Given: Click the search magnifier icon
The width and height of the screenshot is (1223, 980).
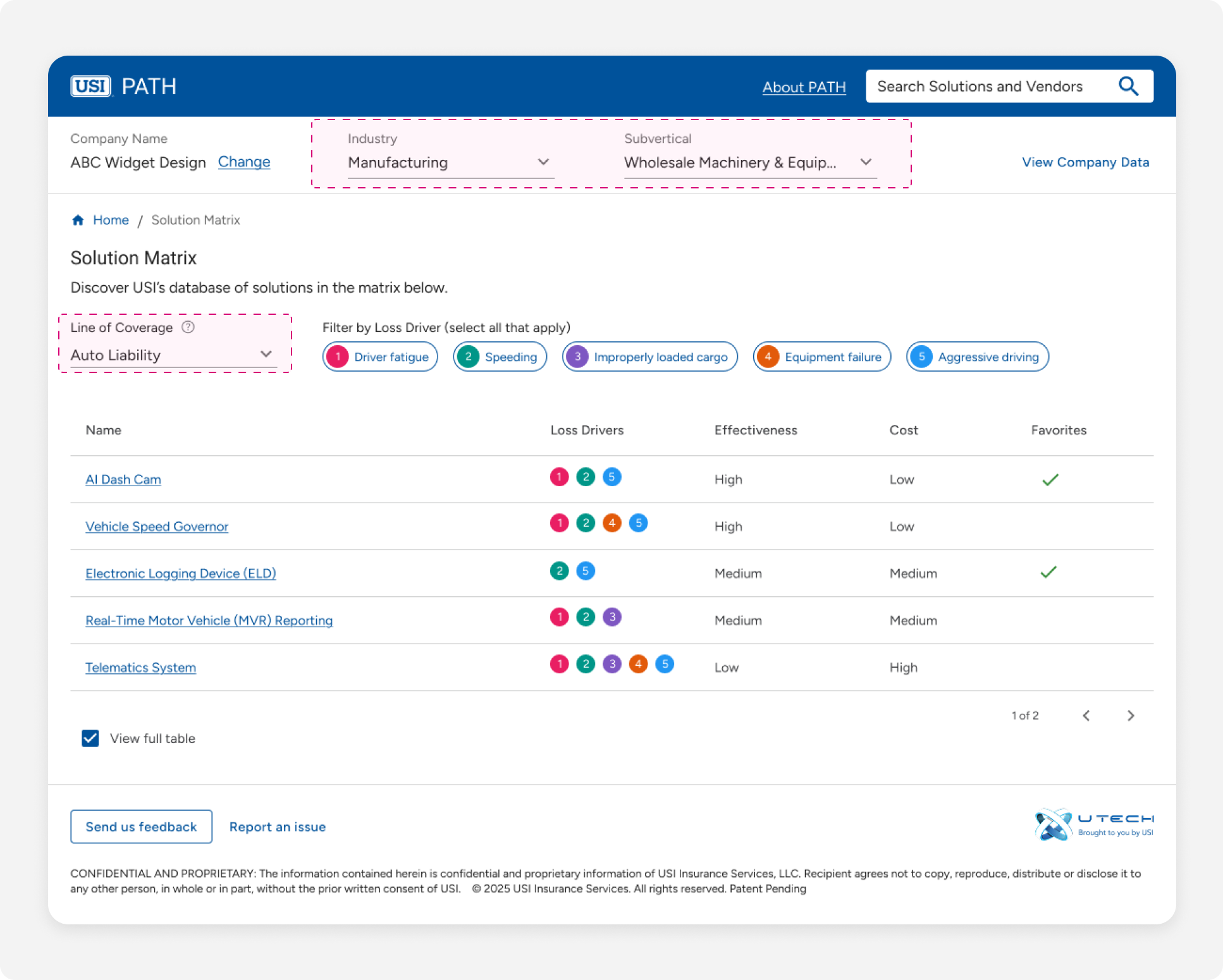Looking at the screenshot, I should [x=1129, y=86].
